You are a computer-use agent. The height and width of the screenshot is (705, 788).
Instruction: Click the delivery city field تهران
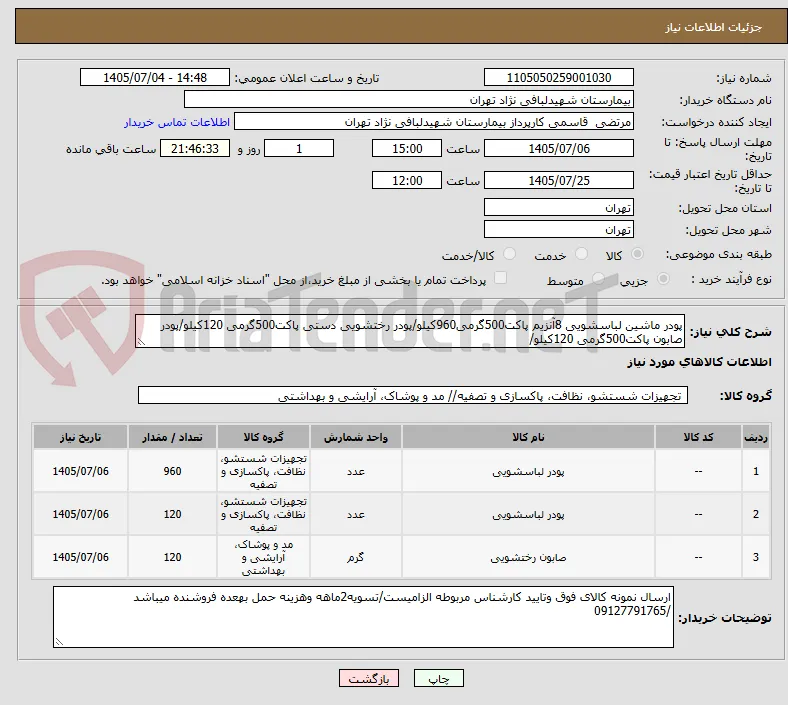(x=558, y=230)
